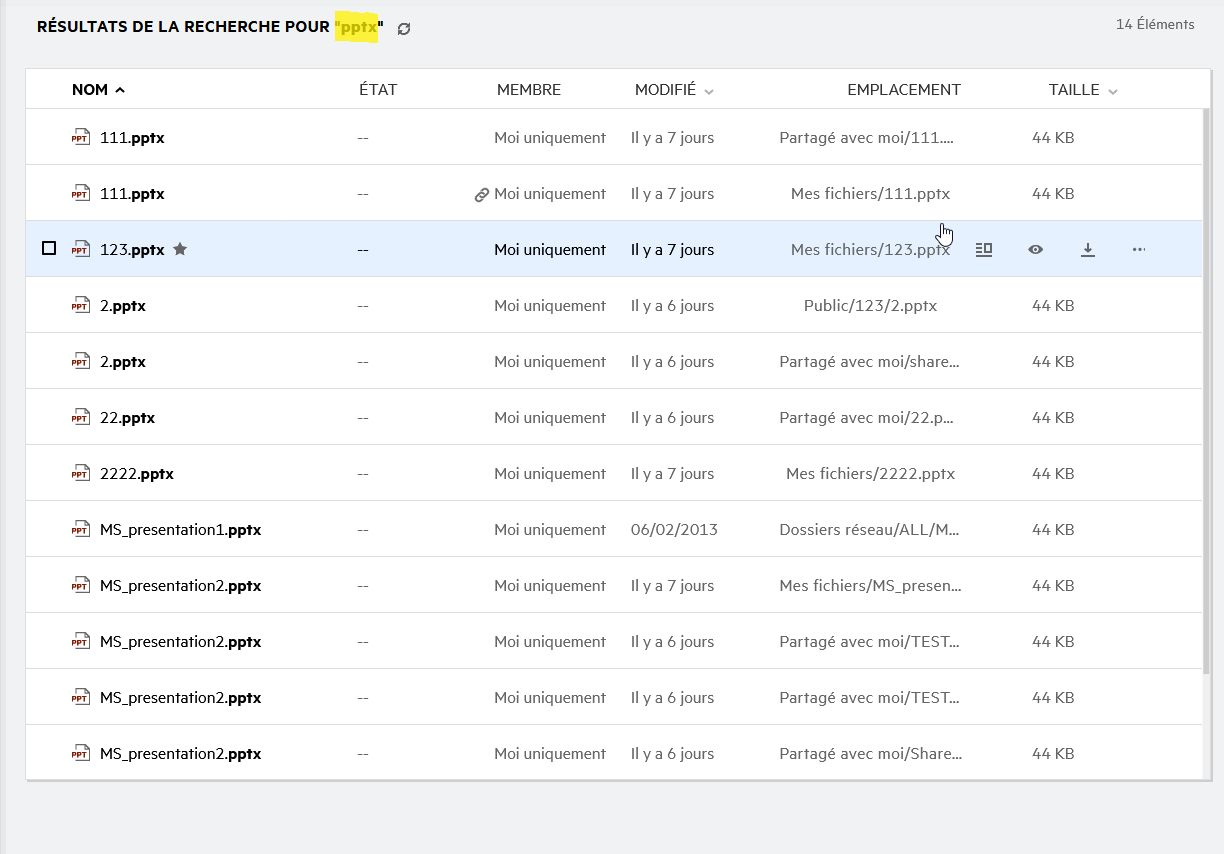Click the vertical scrollbar of results list
Viewport: 1224px width, 854px height.
[x=1206, y=400]
